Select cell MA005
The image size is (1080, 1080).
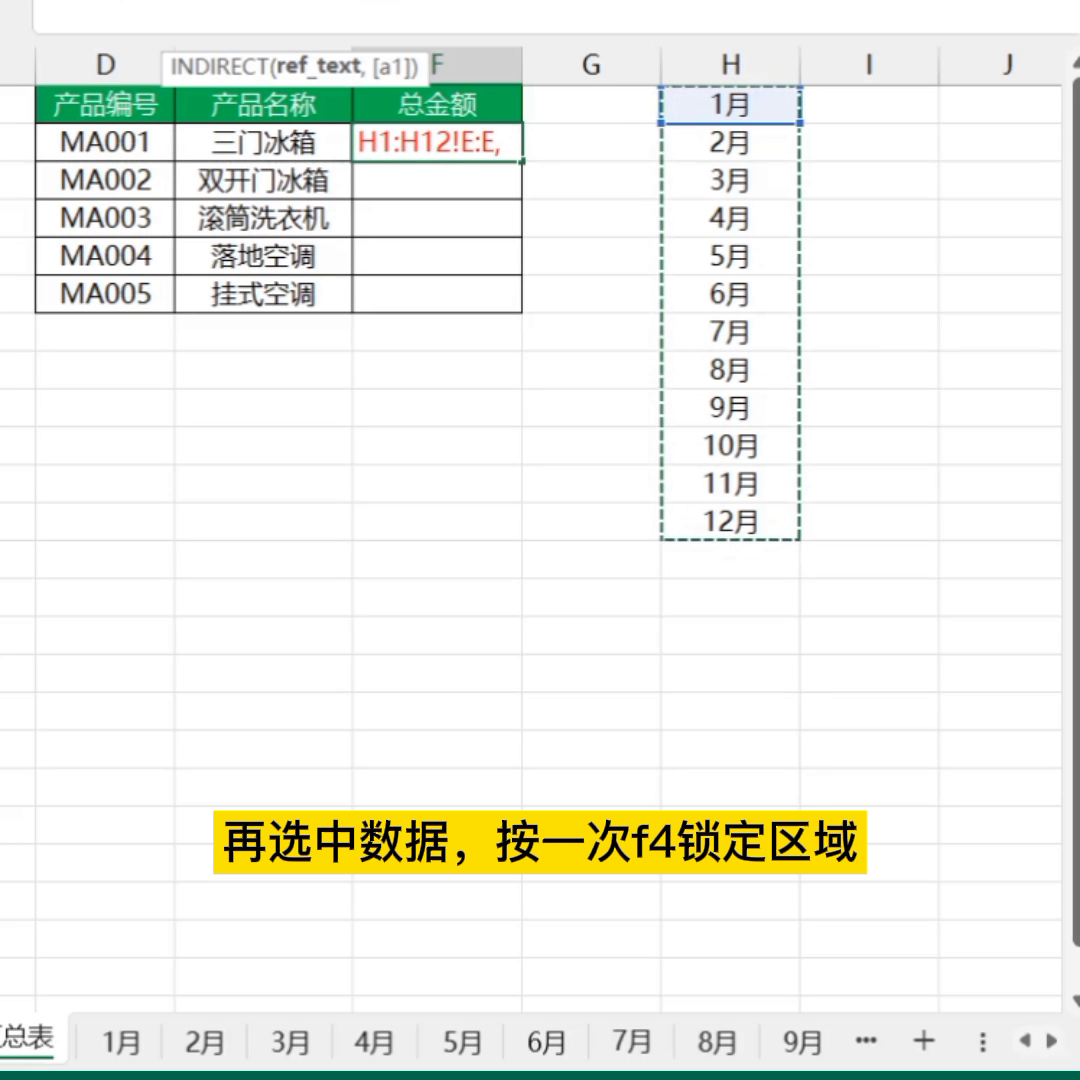coord(105,294)
